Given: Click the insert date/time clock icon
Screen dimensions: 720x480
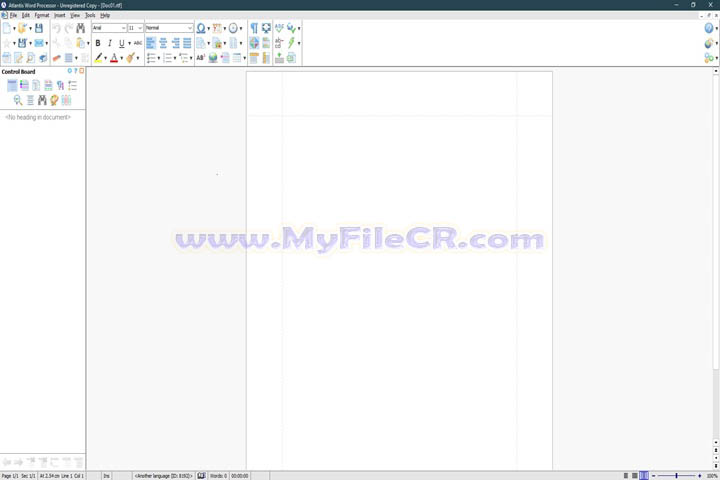Looking at the screenshot, I should (233, 28).
